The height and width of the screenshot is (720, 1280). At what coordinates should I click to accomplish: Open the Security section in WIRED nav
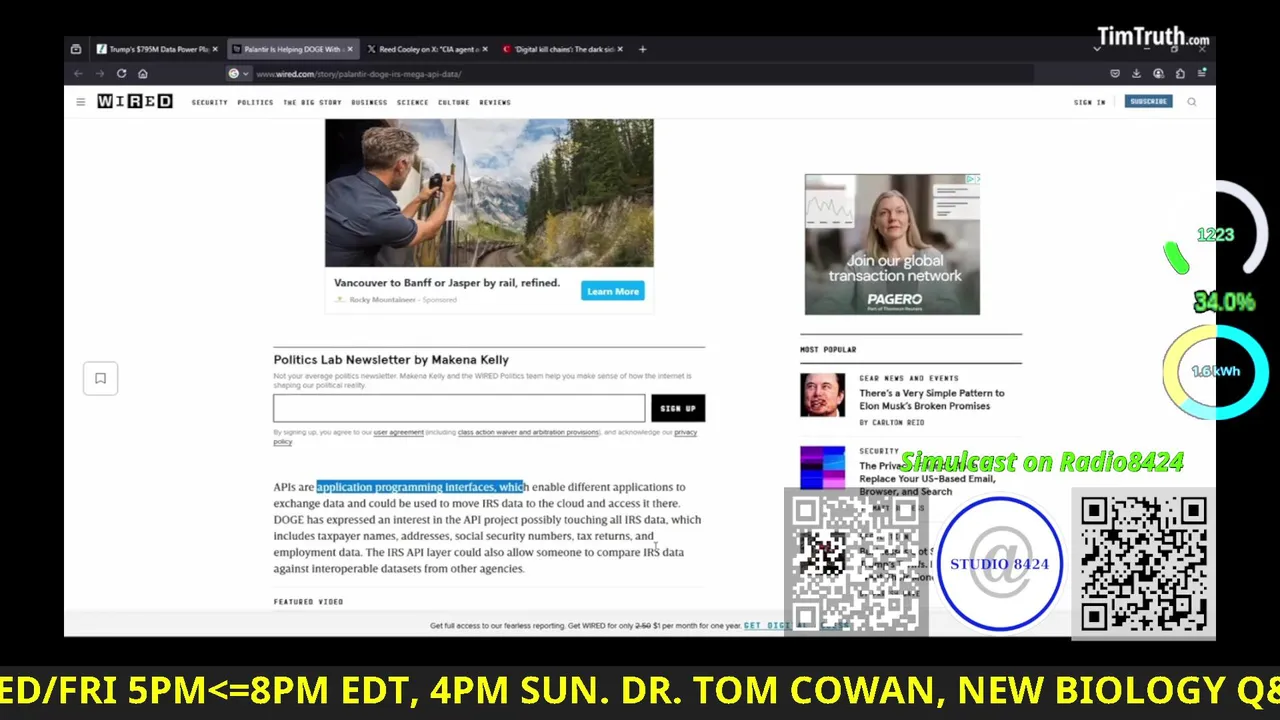[x=210, y=102]
